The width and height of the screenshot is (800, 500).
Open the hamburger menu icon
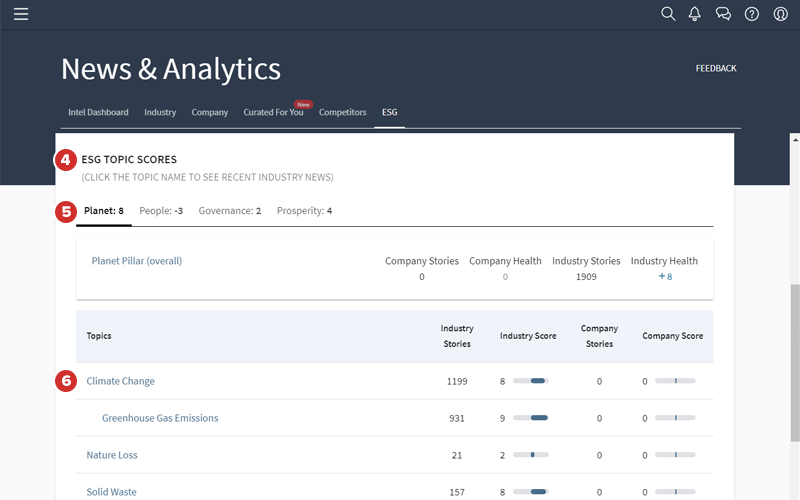click(x=21, y=14)
